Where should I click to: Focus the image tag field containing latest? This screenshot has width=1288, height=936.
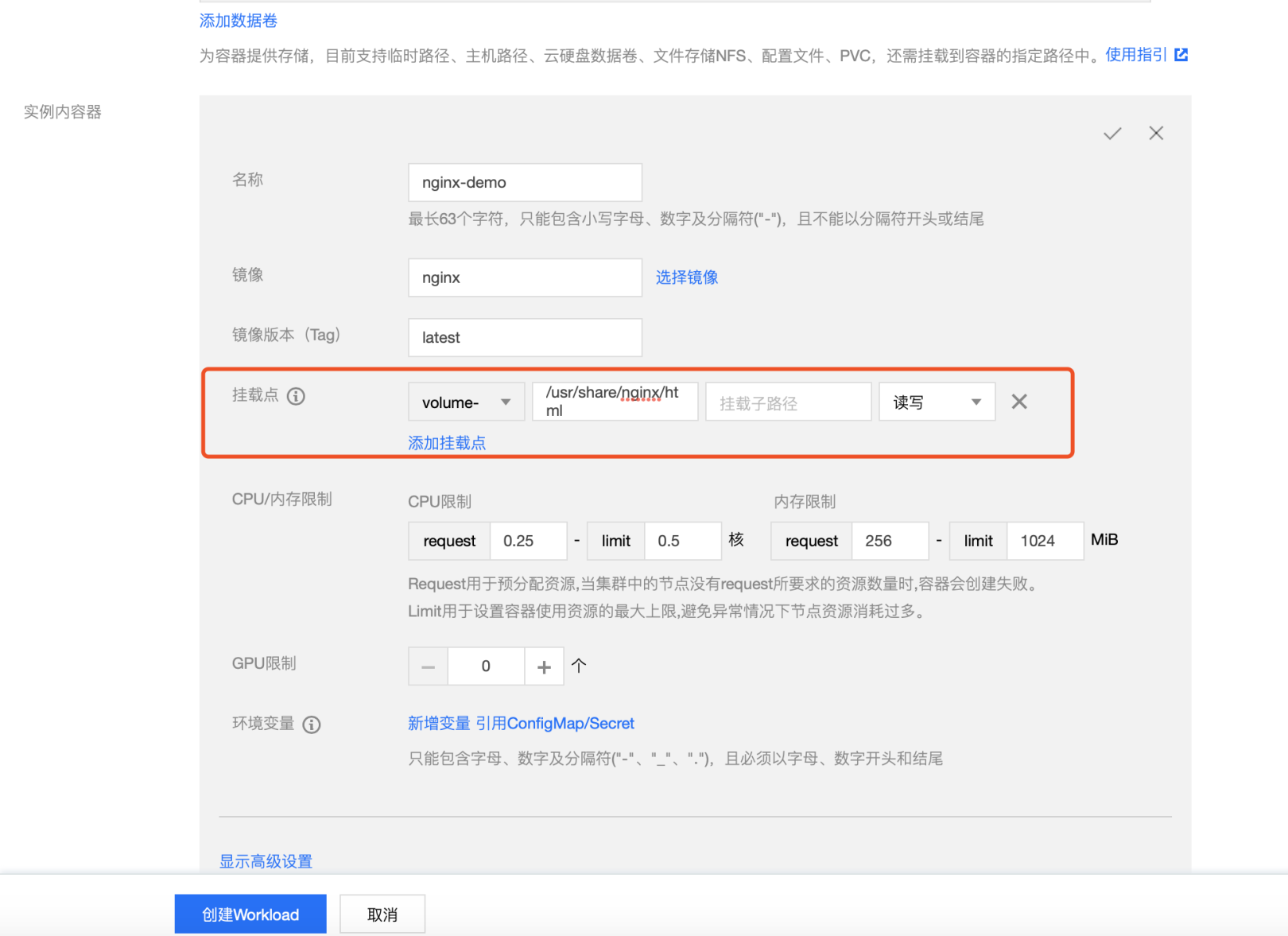[525, 338]
